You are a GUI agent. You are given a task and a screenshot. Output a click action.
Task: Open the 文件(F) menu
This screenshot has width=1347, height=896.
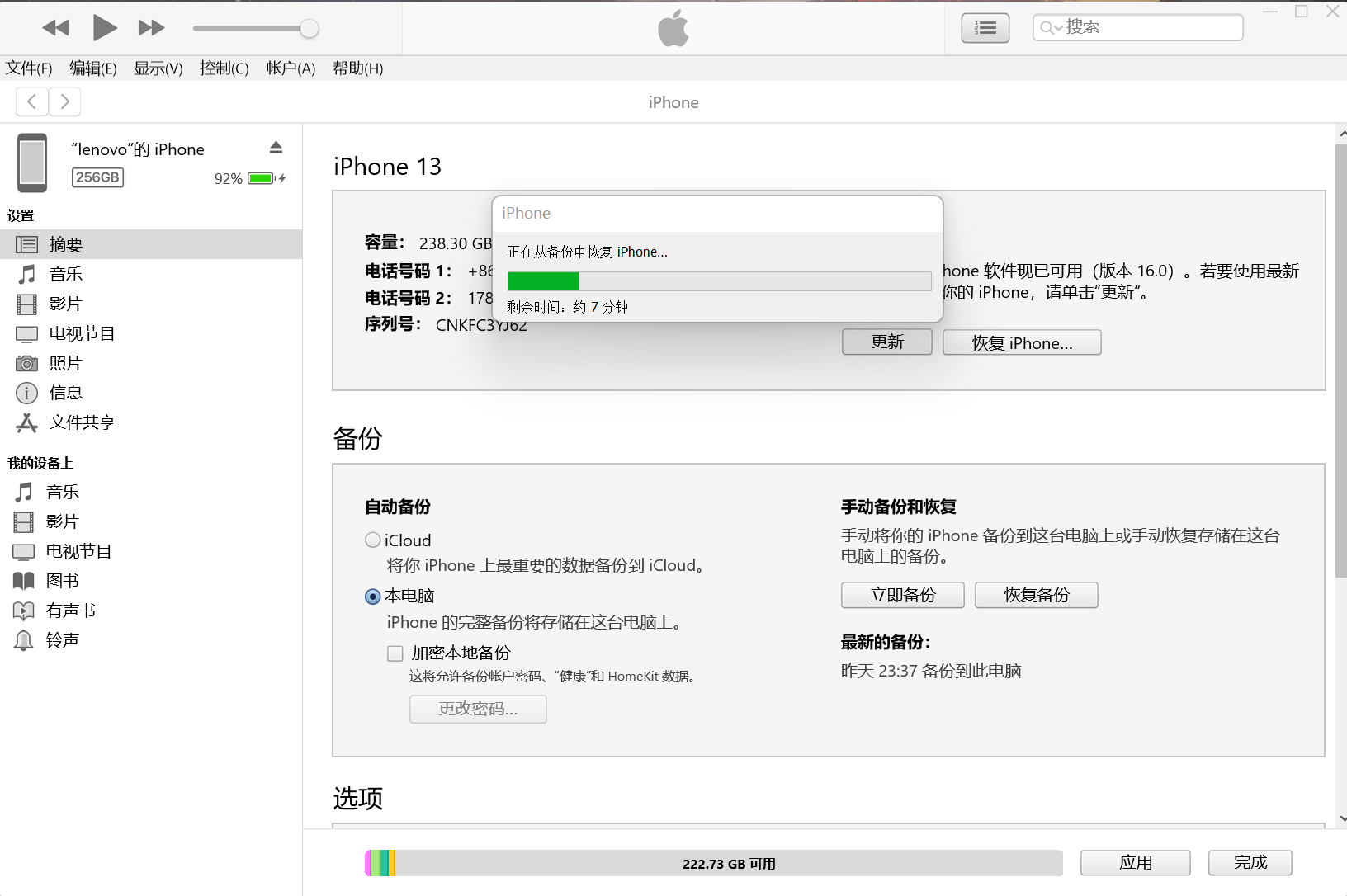[29, 68]
